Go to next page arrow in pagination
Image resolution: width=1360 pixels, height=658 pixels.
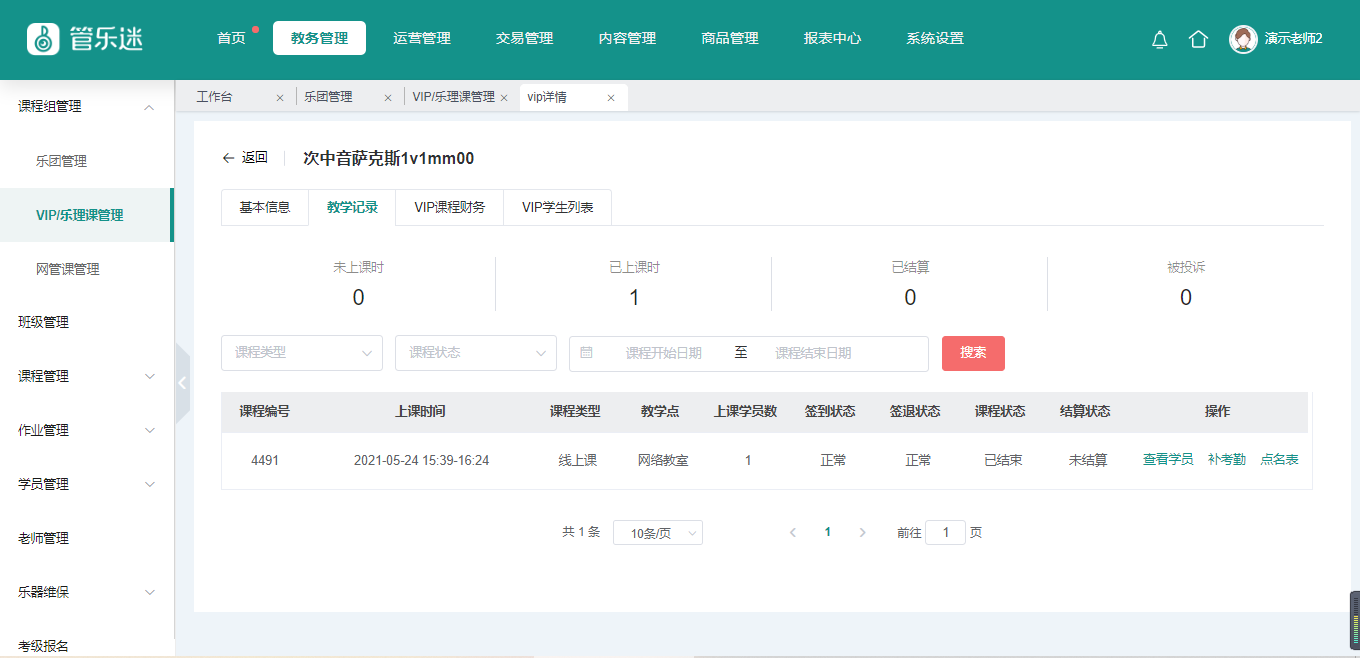862,533
